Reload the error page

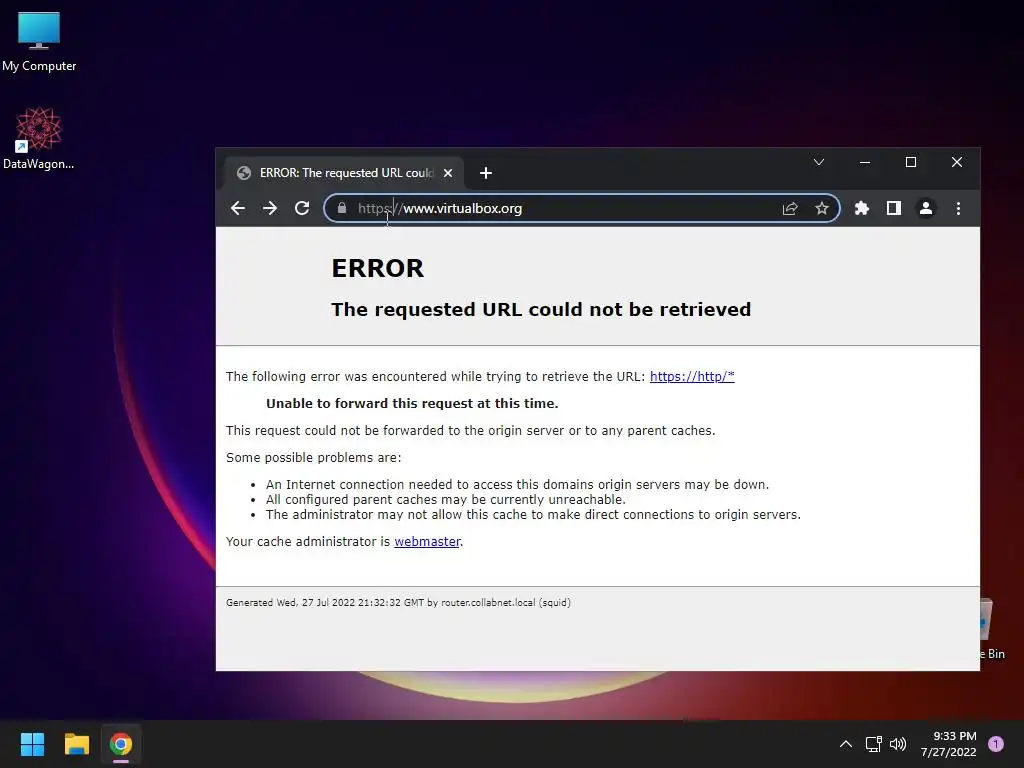[302, 208]
